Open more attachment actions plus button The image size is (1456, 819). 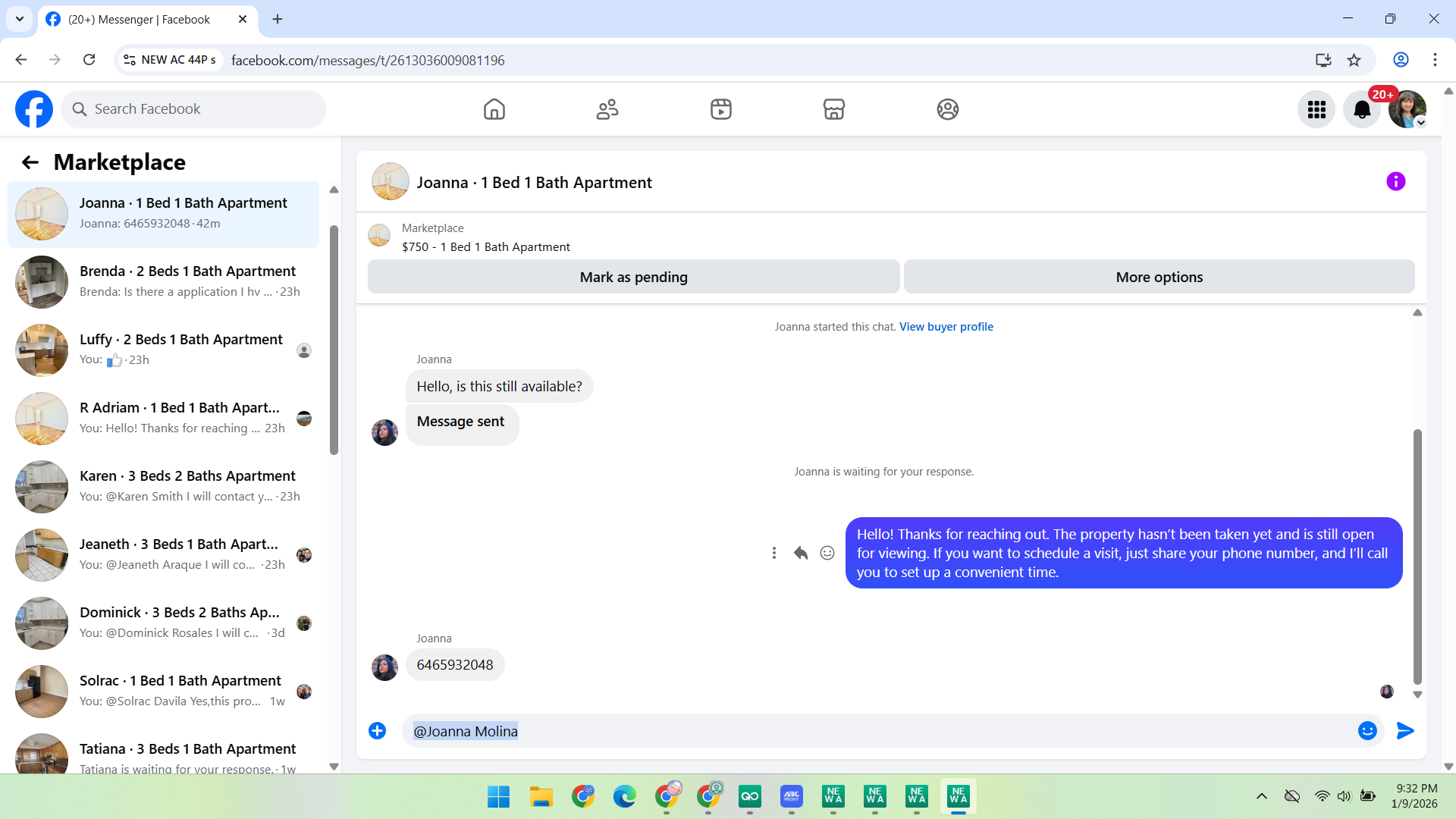tap(377, 730)
